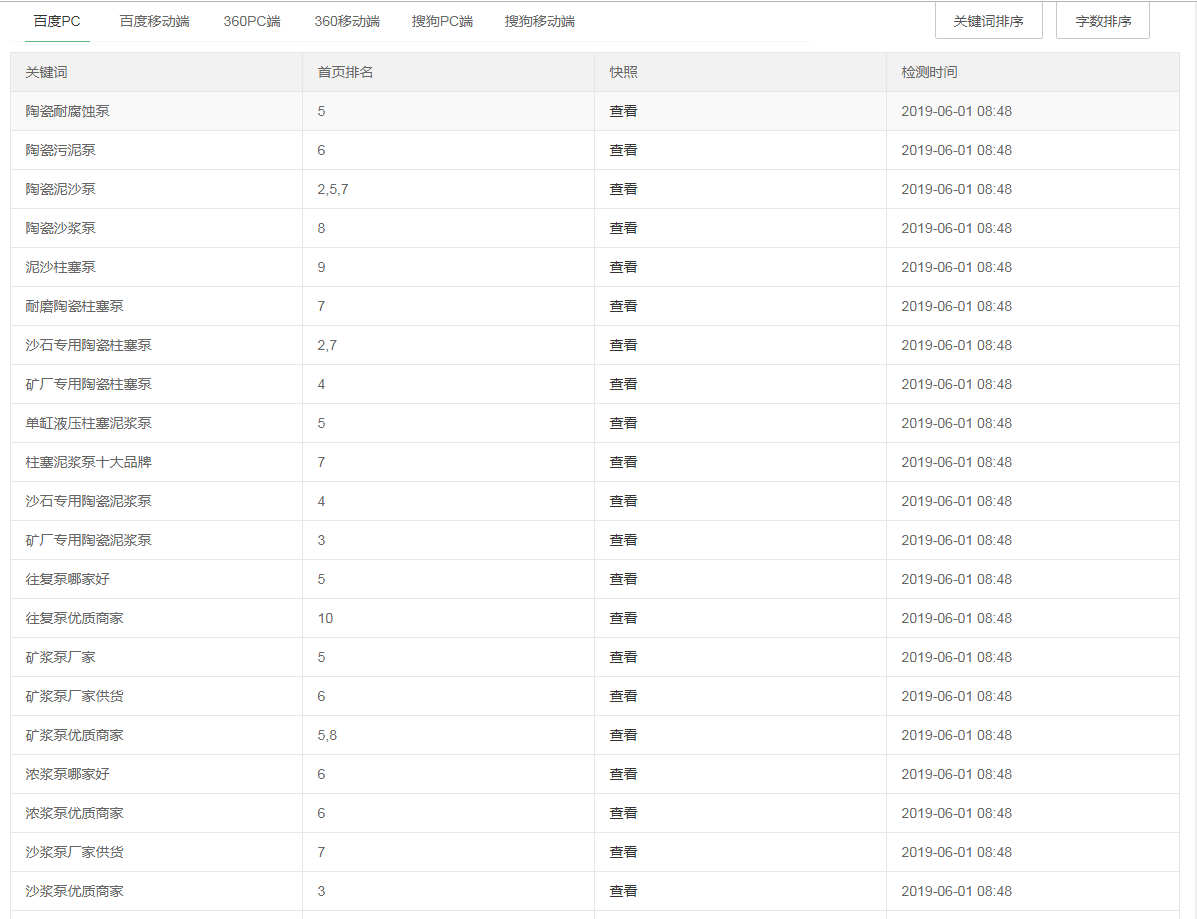This screenshot has width=1197, height=919.
Task: Click 查看 for 往复泵优质商家
Action: tap(623, 618)
